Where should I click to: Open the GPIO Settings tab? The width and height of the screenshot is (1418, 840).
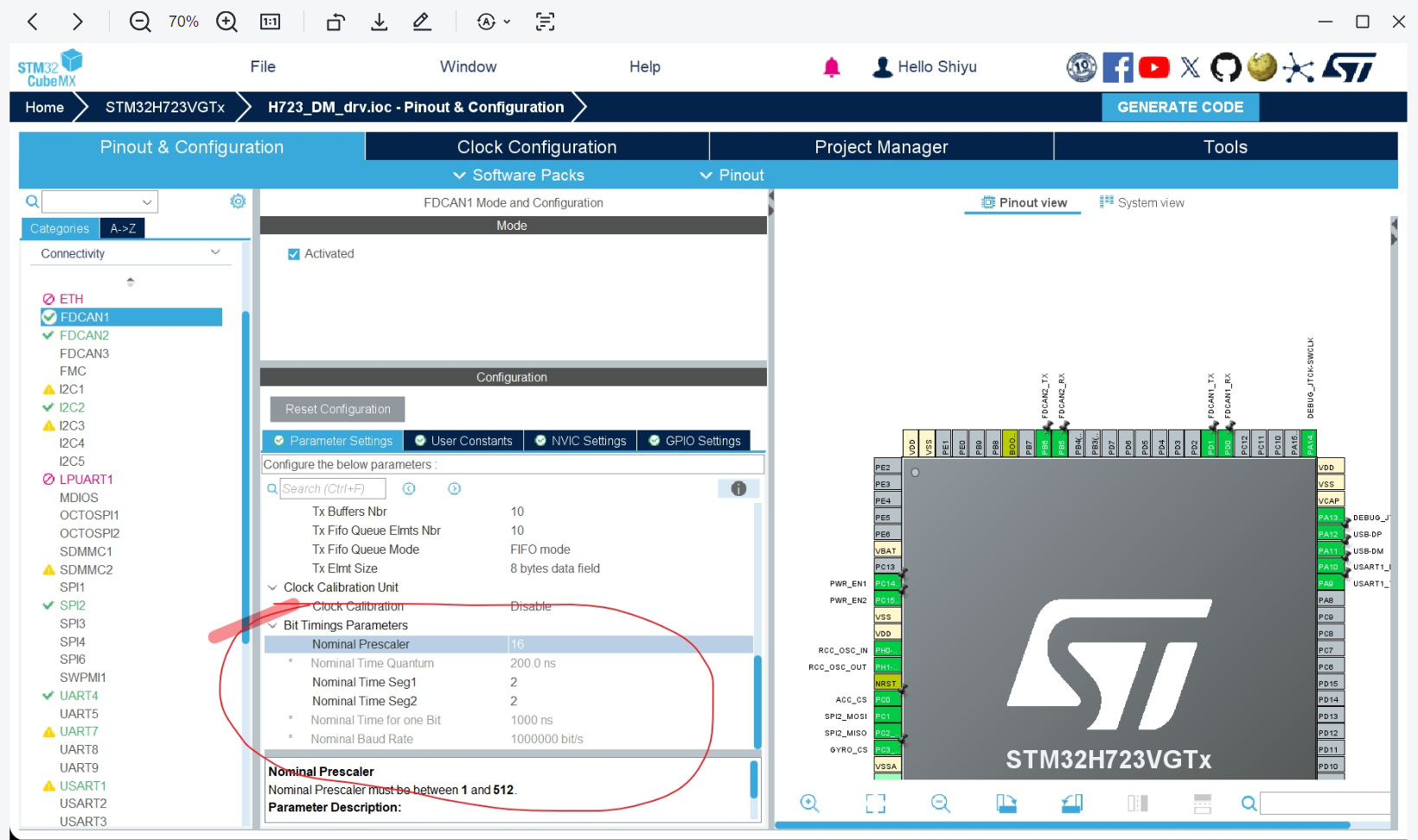694,441
